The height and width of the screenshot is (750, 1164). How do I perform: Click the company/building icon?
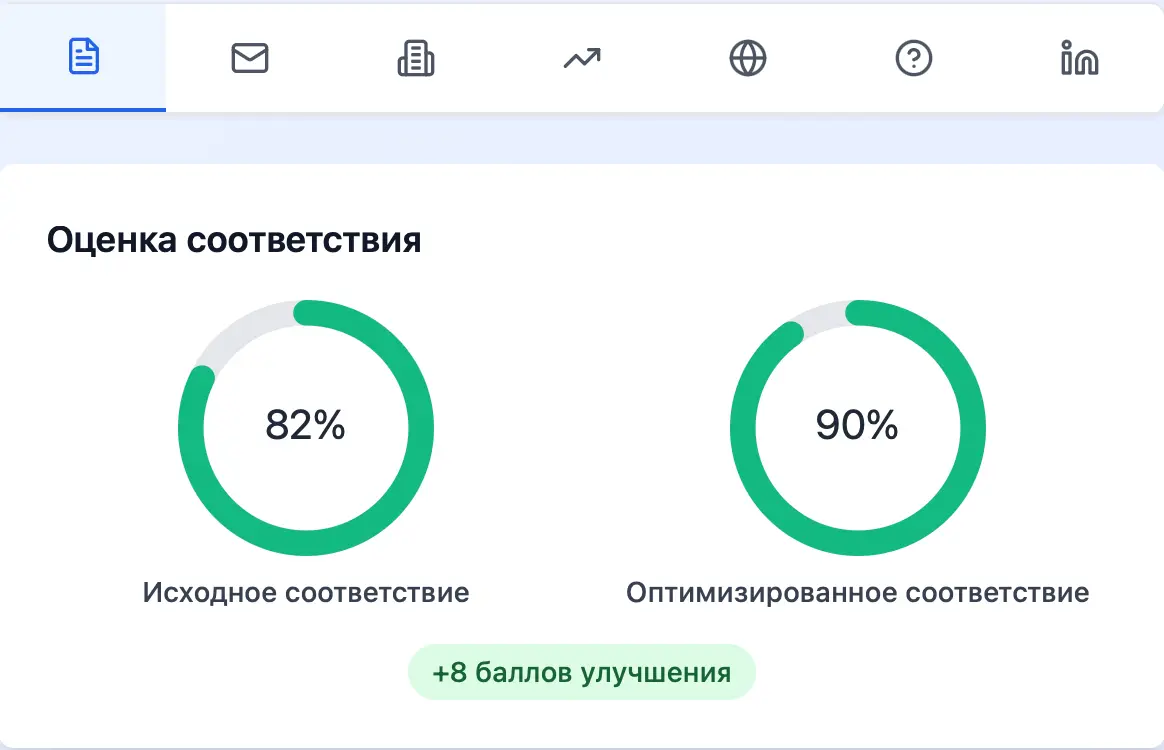click(415, 57)
